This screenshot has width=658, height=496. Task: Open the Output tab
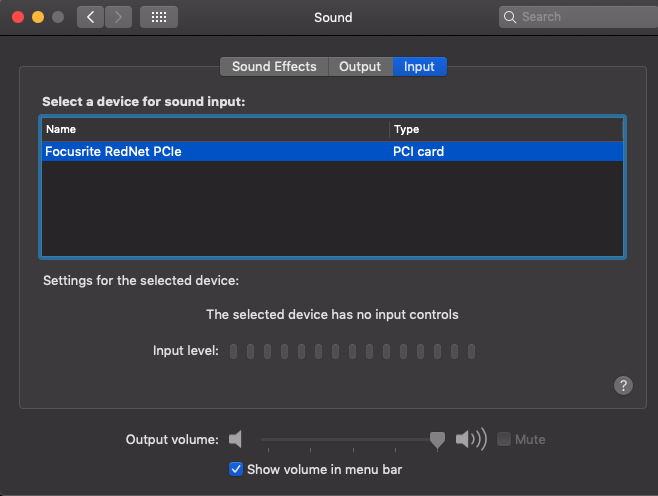click(360, 67)
